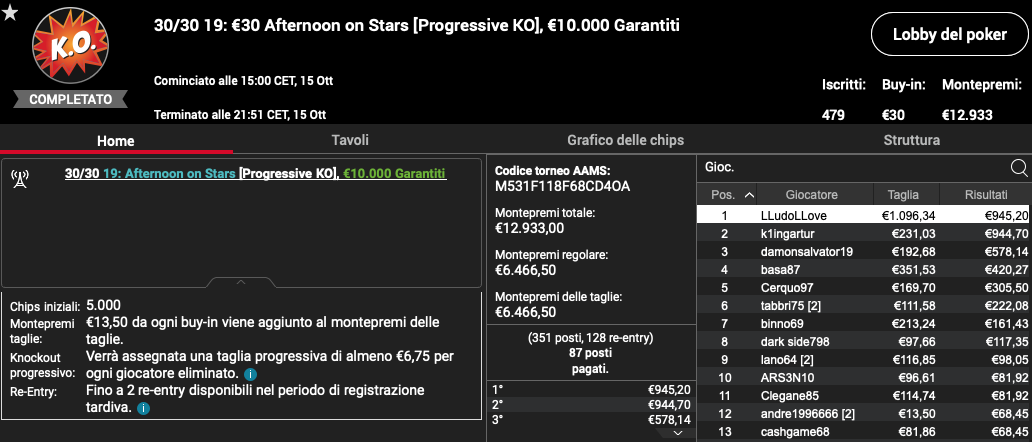This screenshot has height=442, width=1032.
Task: Show info about progressive knockout bounty
Action: 250,374
